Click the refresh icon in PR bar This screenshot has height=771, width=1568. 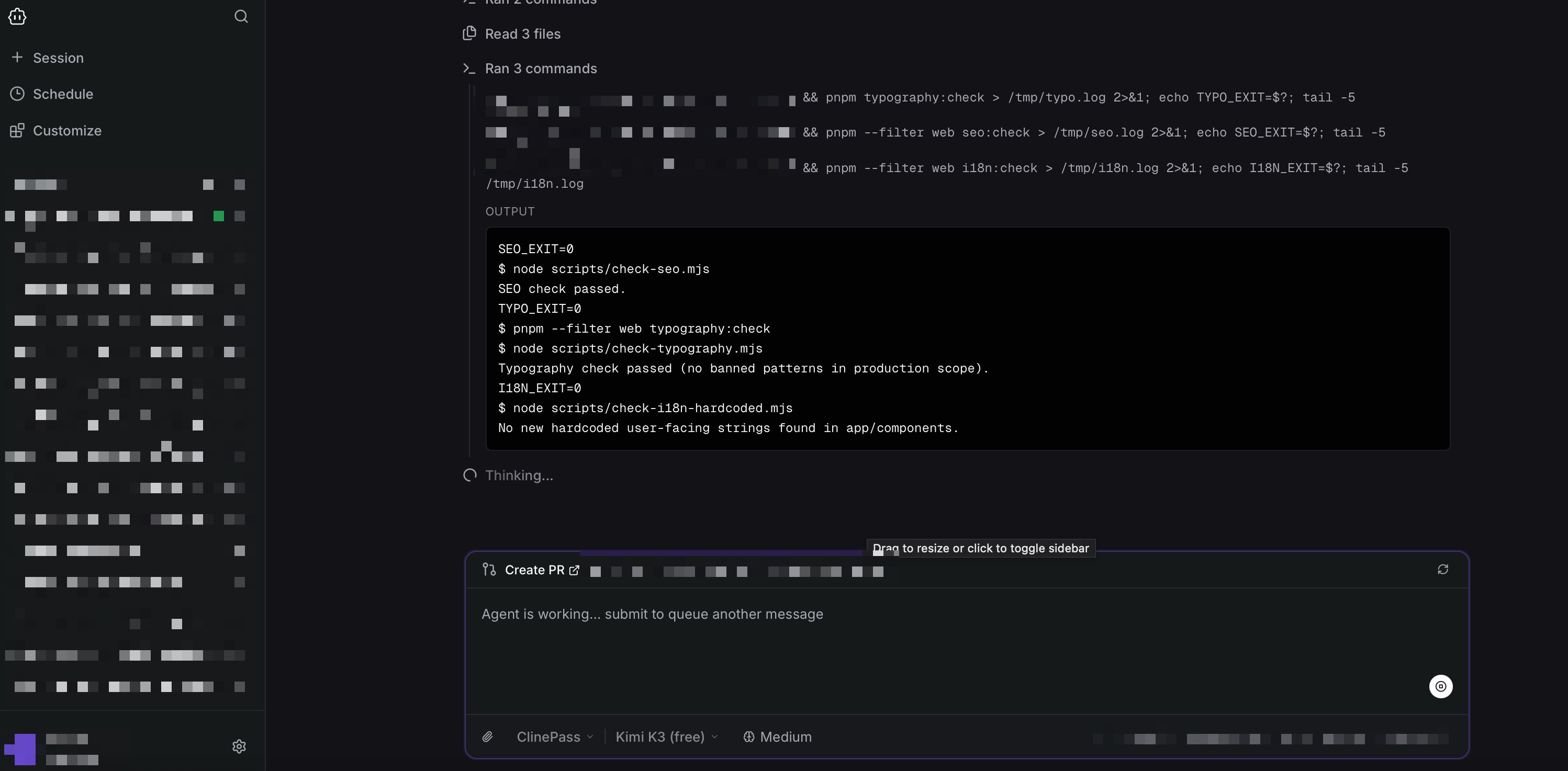1442,570
